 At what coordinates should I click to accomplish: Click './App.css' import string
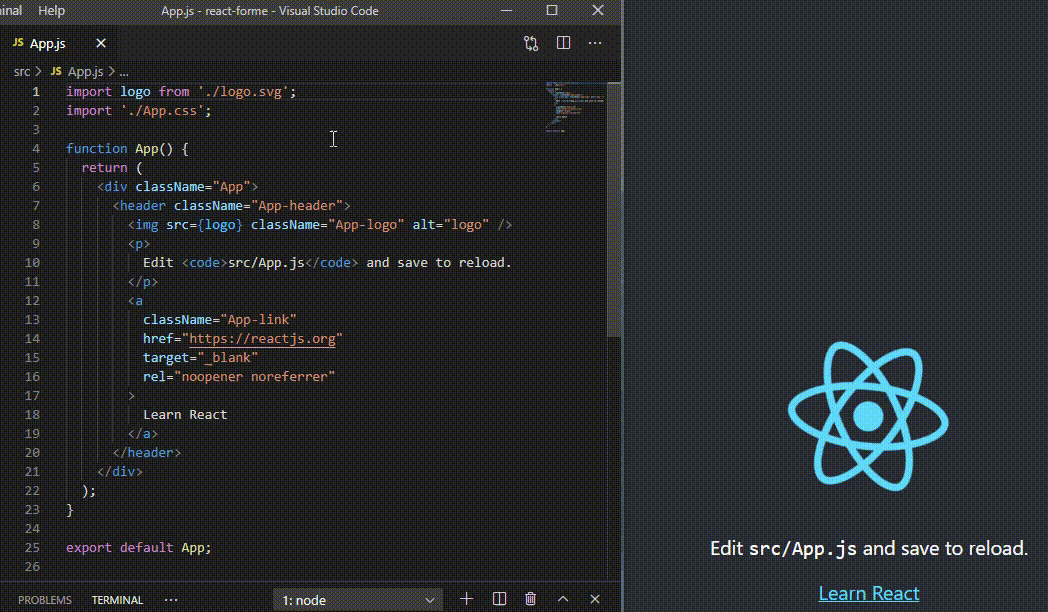162,111
